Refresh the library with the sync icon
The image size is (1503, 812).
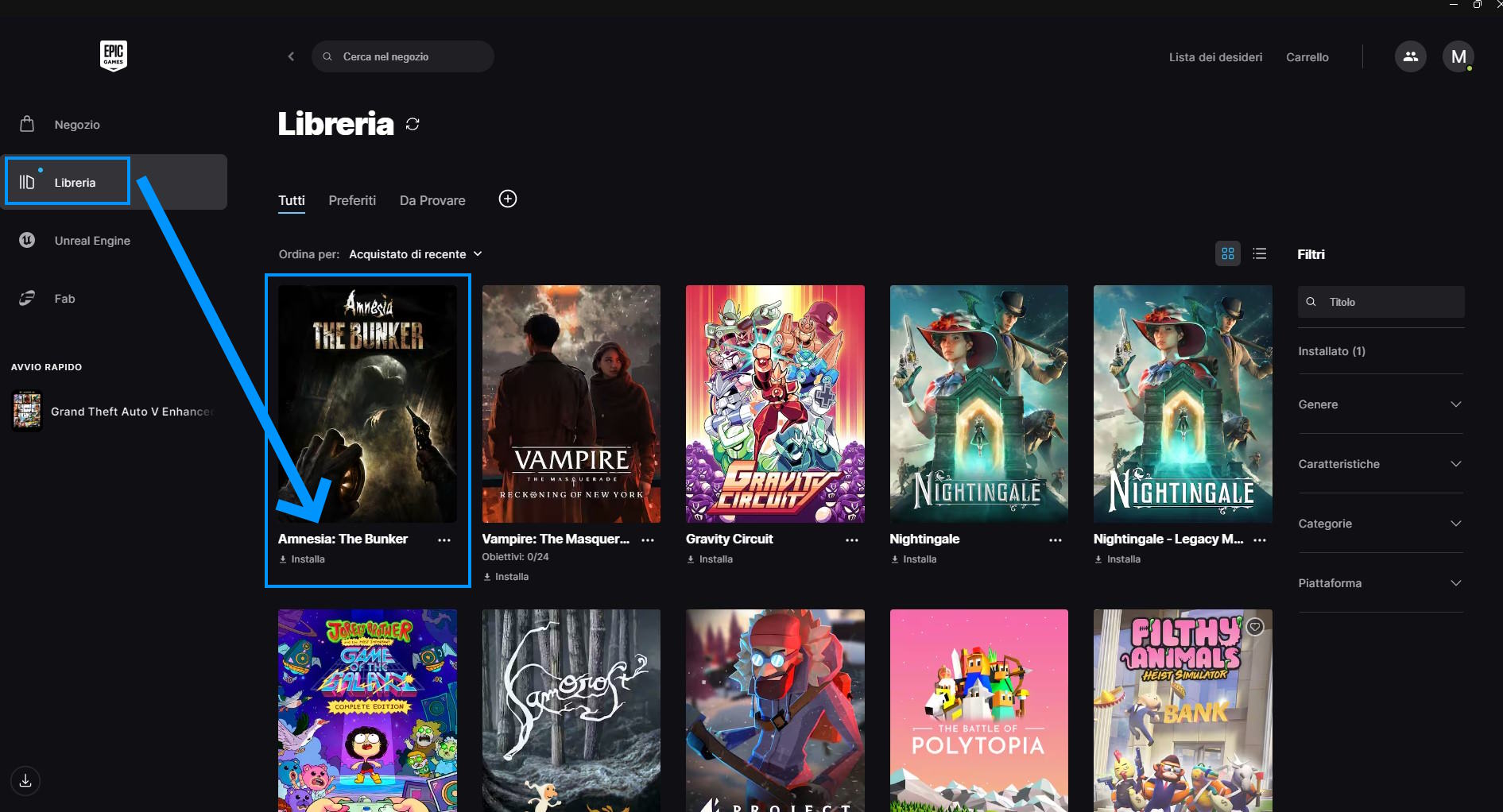pyautogui.click(x=413, y=124)
